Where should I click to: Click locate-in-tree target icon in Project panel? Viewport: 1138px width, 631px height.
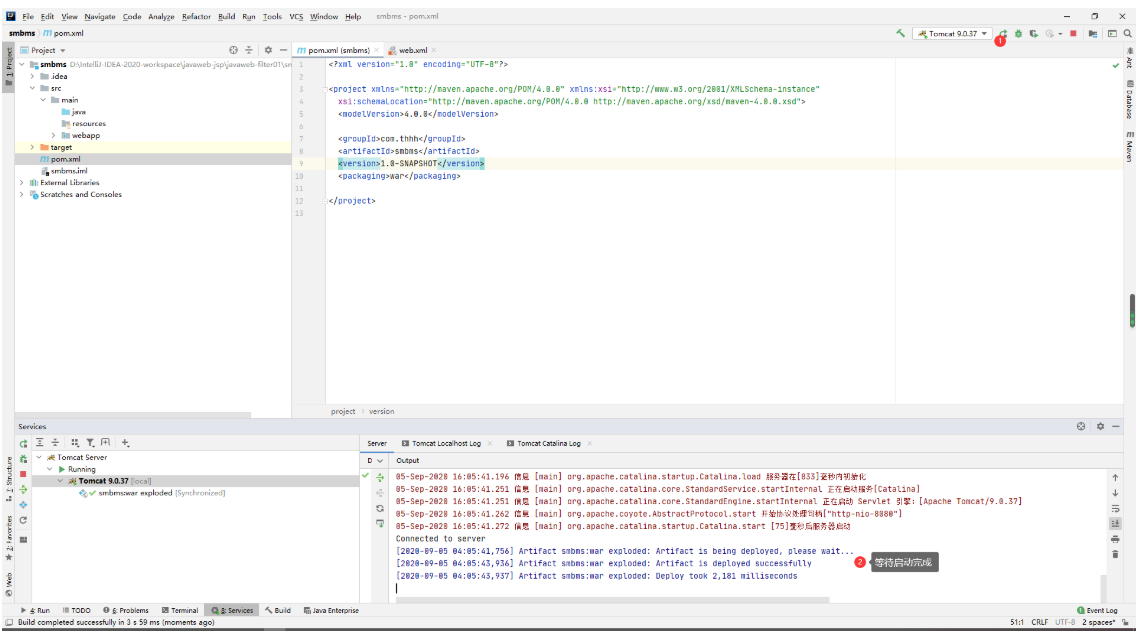click(233, 50)
